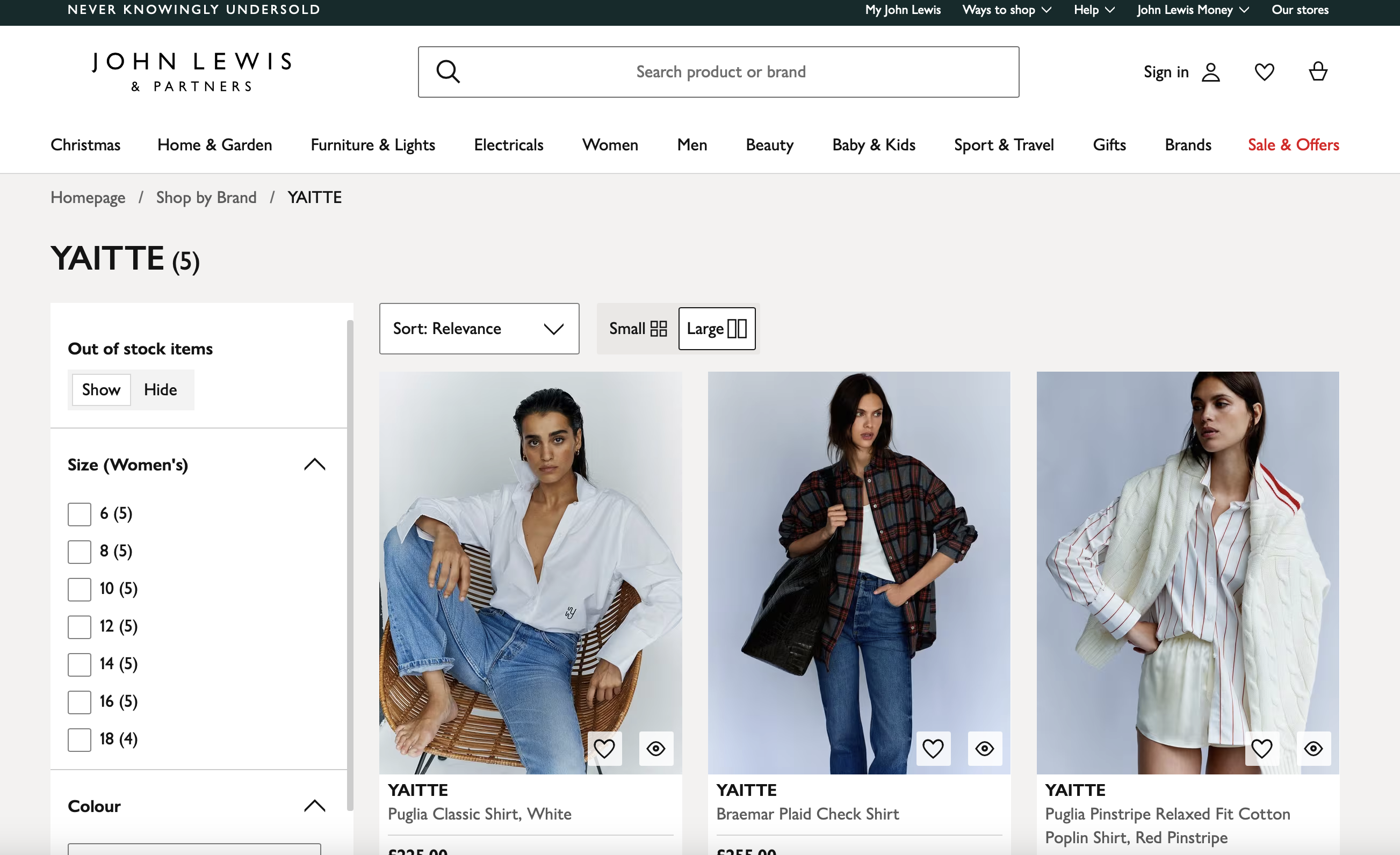Quick view the Puglia Classic Shirt White
Screen dimensions: 1400x855
pyautogui.click(x=656, y=748)
